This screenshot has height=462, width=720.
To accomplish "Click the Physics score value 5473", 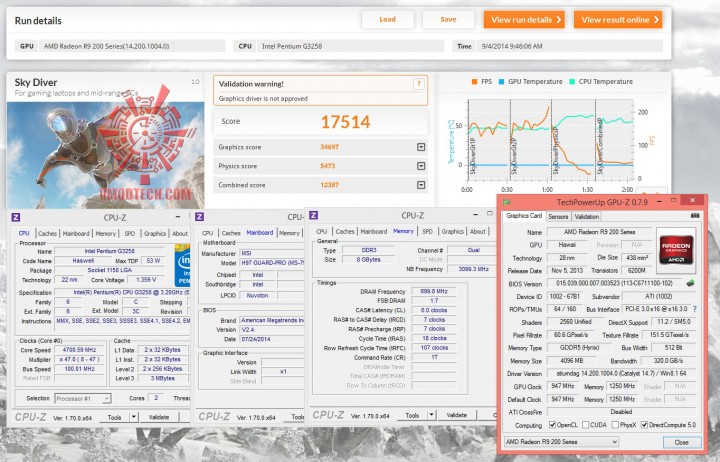I will pos(327,166).
